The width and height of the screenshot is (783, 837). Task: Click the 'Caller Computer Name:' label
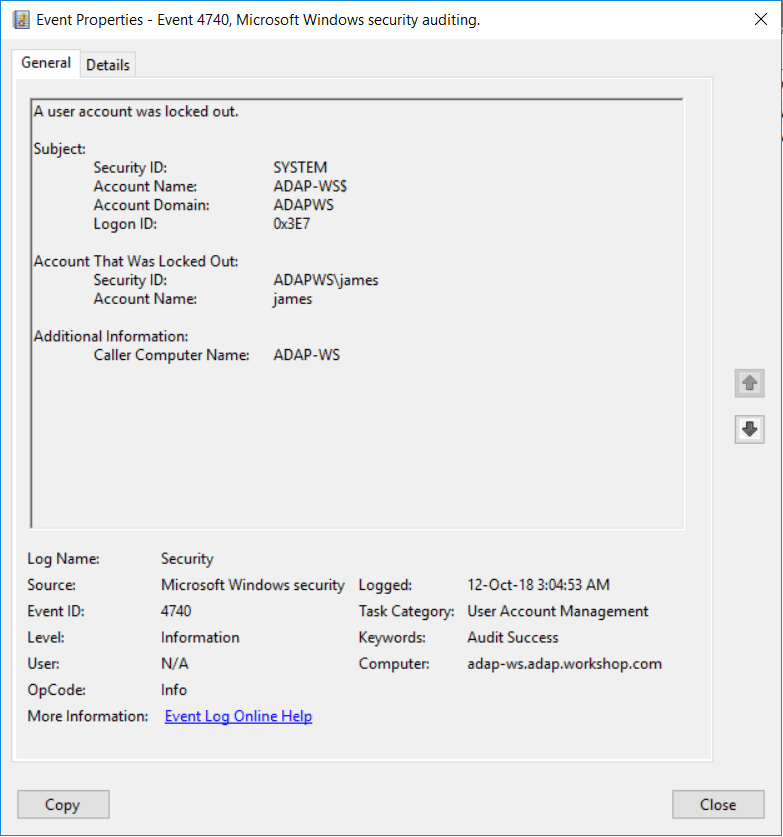171,355
